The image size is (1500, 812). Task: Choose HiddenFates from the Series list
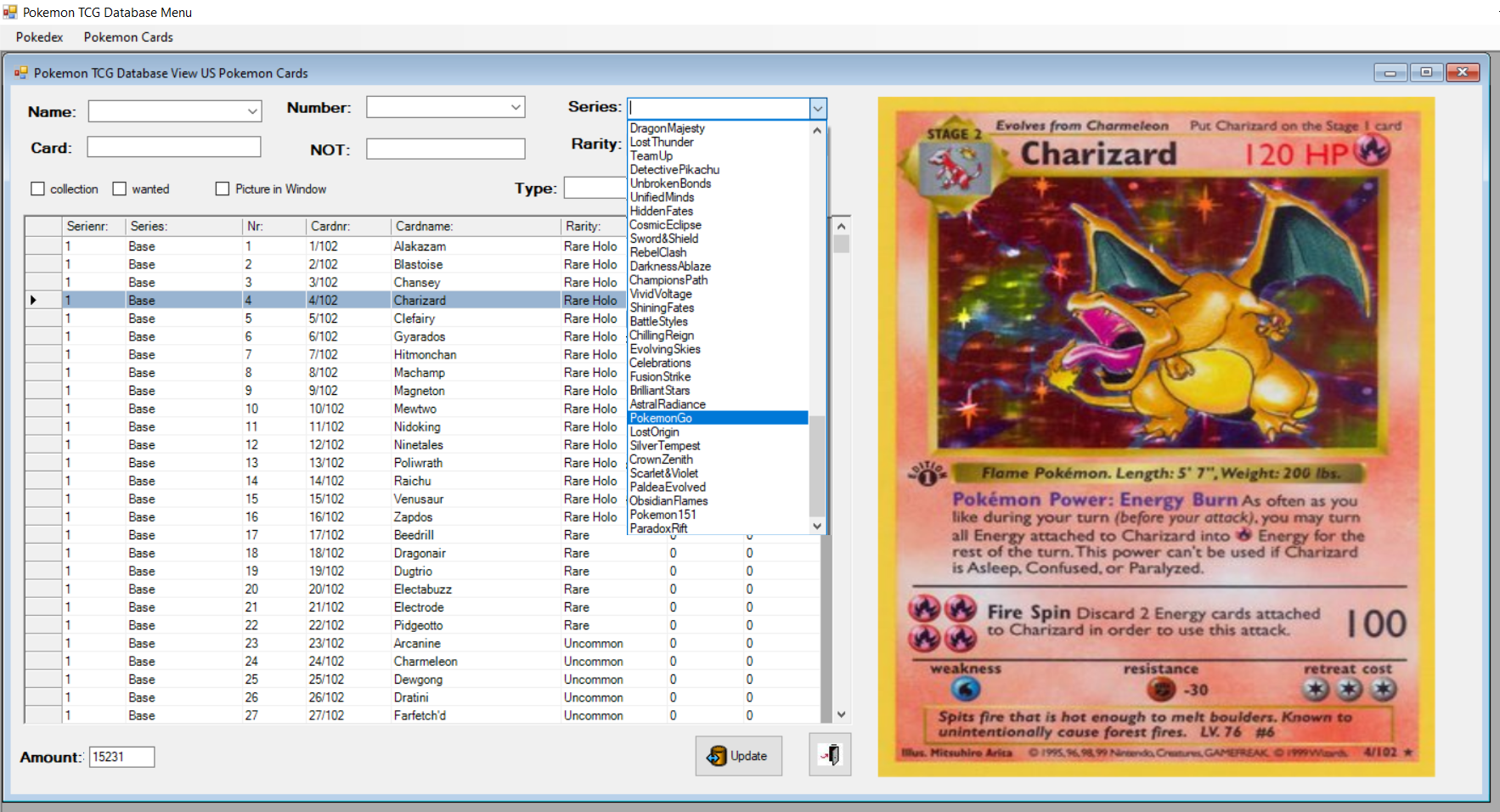pos(718,211)
